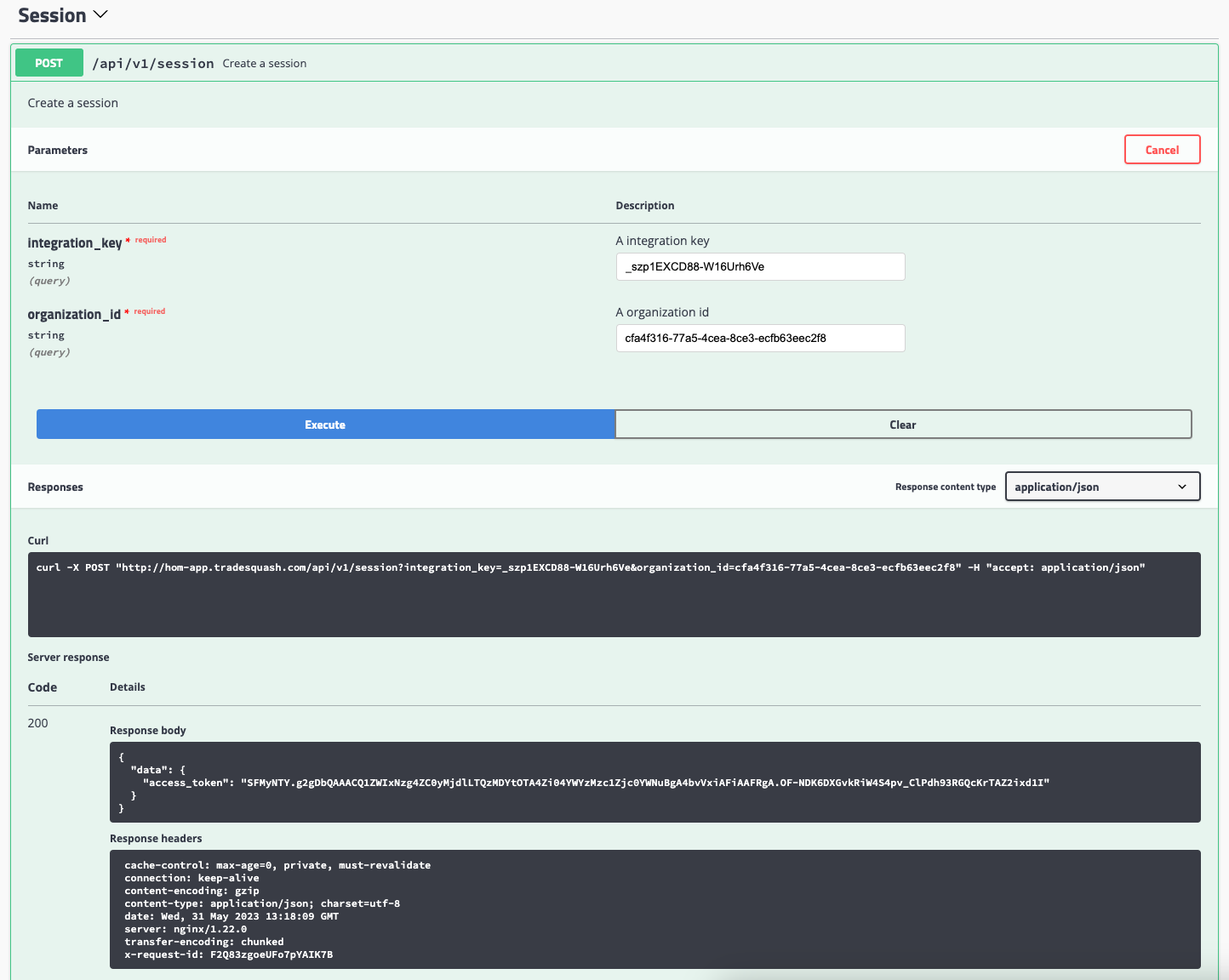The height and width of the screenshot is (980, 1229).
Task: Click the Name column header
Action: [43, 205]
